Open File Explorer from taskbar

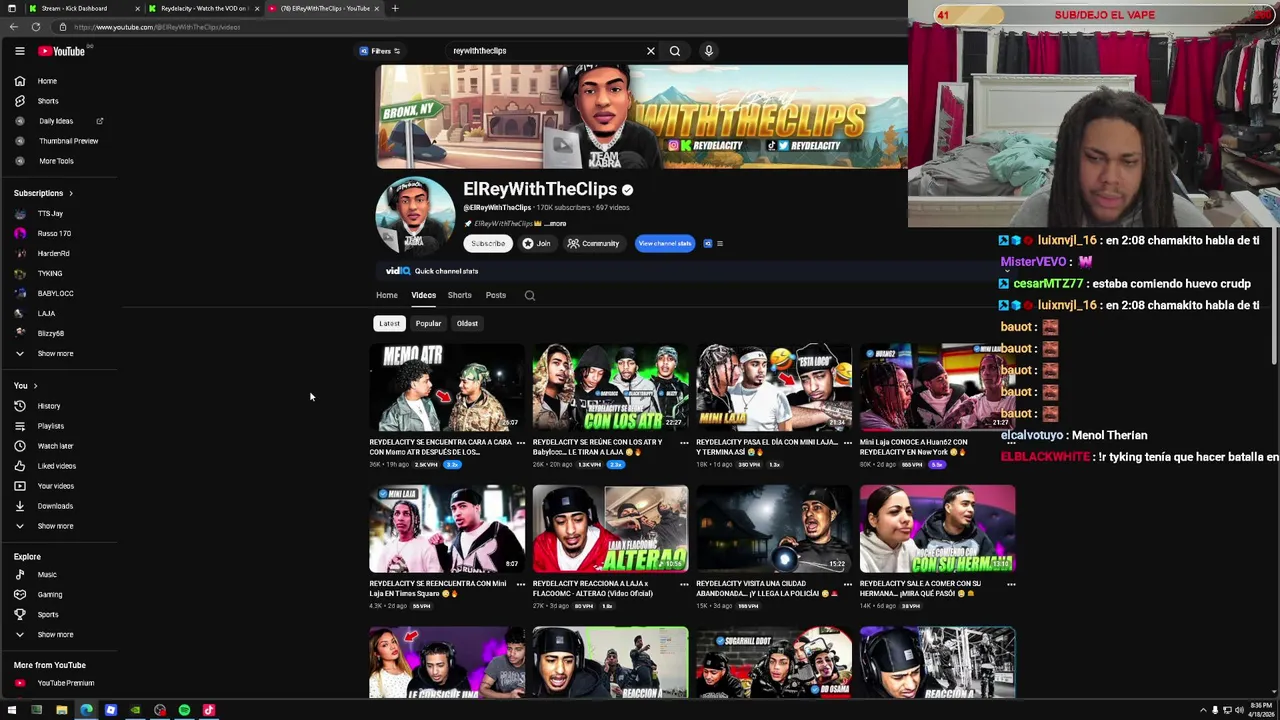tap(61, 710)
